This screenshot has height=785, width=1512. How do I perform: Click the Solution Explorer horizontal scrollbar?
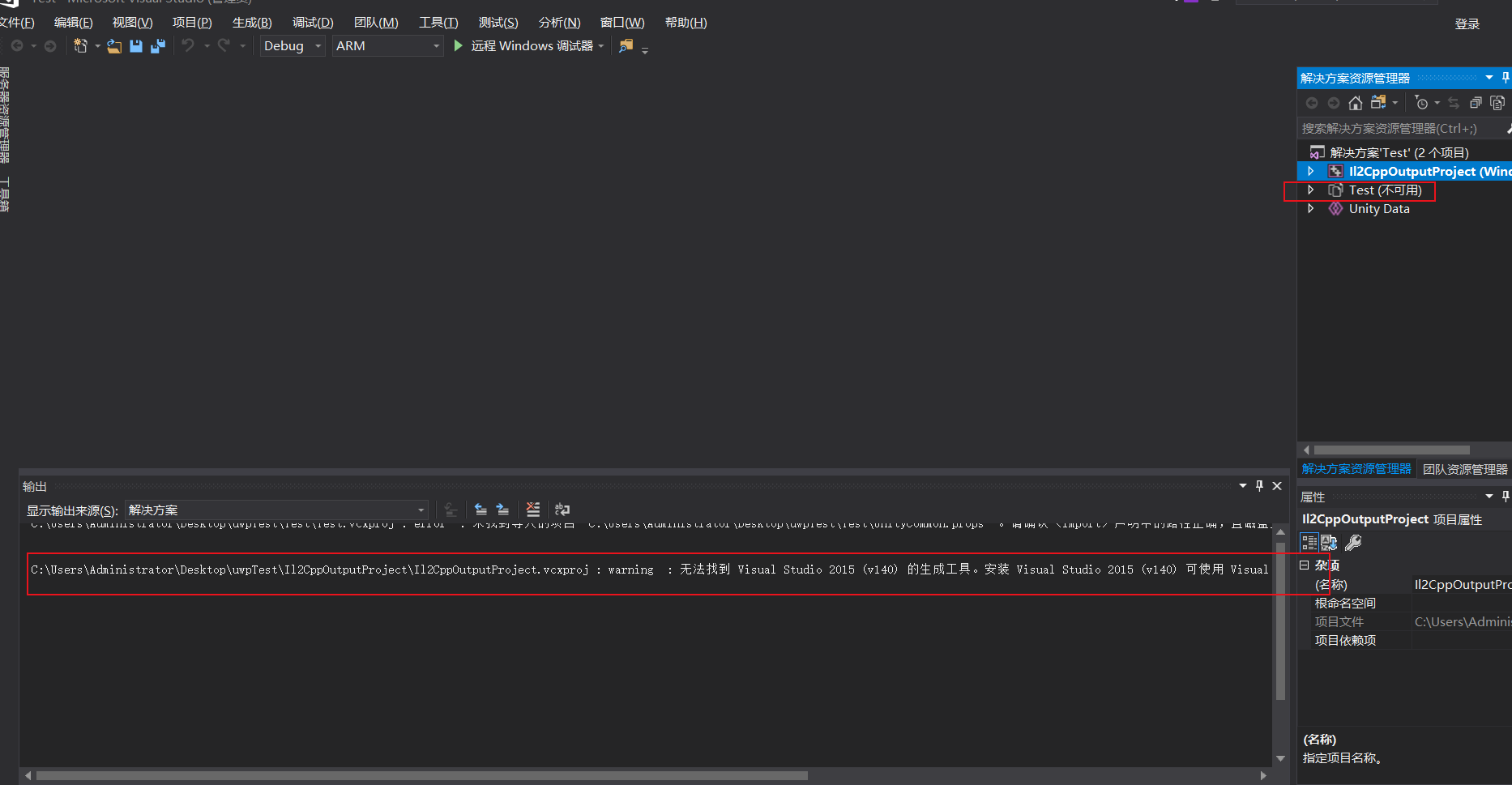pyautogui.click(x=1392, y=450)
